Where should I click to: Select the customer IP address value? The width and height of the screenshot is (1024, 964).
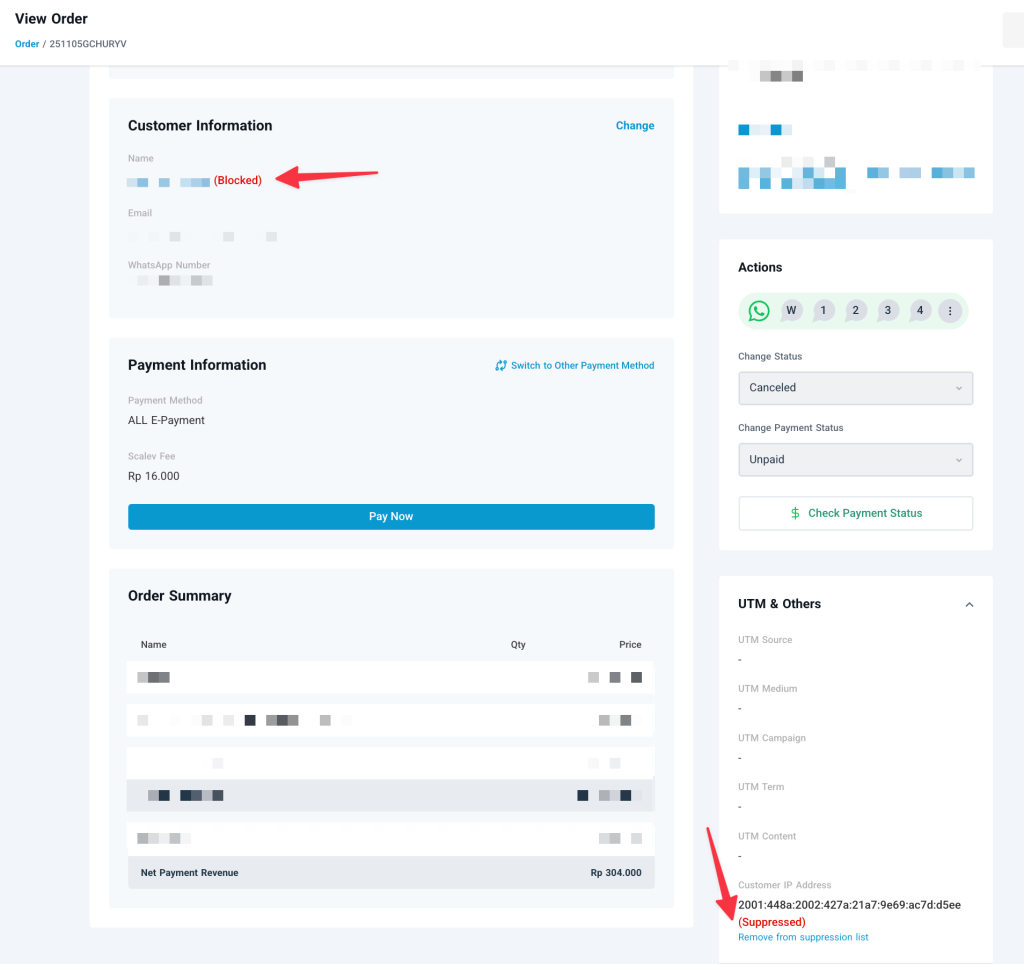point(849,905)
